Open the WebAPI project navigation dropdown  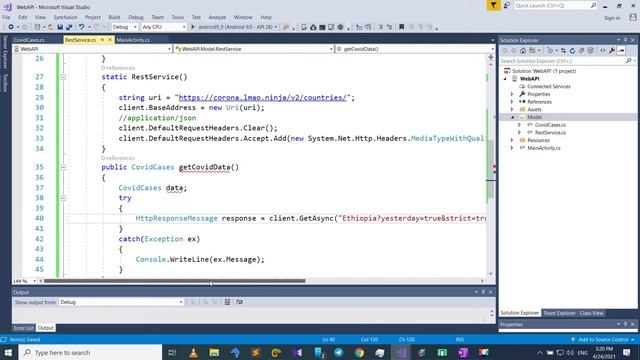pyautogui.click(x=92, y=49)
